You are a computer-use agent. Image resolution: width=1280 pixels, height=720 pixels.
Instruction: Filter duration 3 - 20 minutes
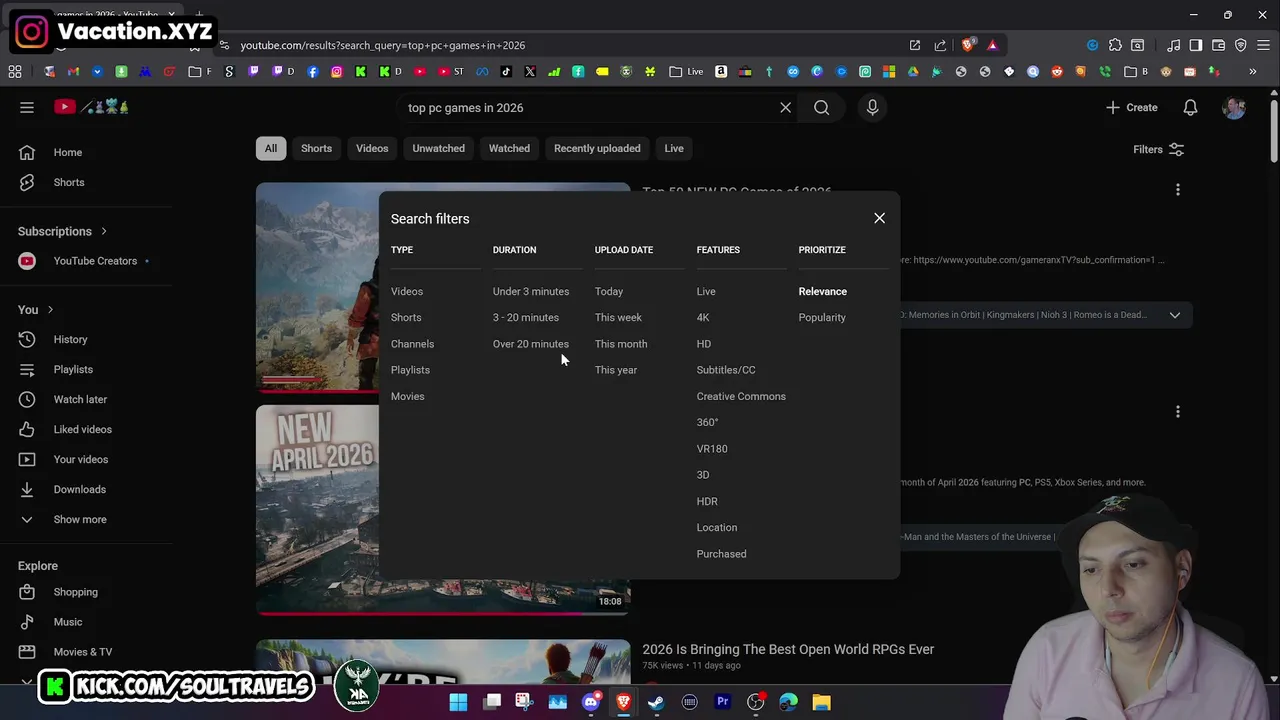point(526,317)
